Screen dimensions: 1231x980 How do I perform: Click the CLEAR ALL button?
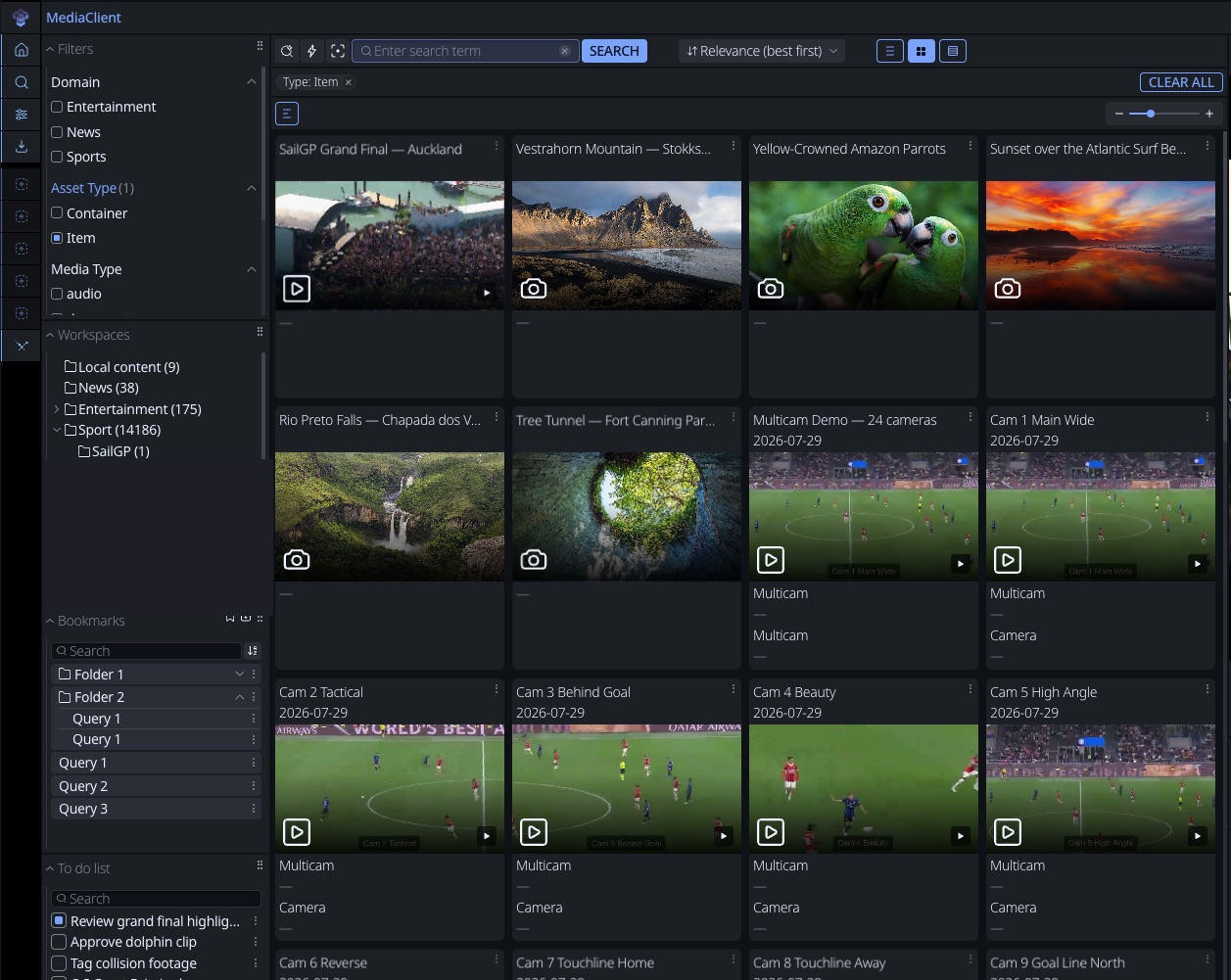[x=1181, y=82]
